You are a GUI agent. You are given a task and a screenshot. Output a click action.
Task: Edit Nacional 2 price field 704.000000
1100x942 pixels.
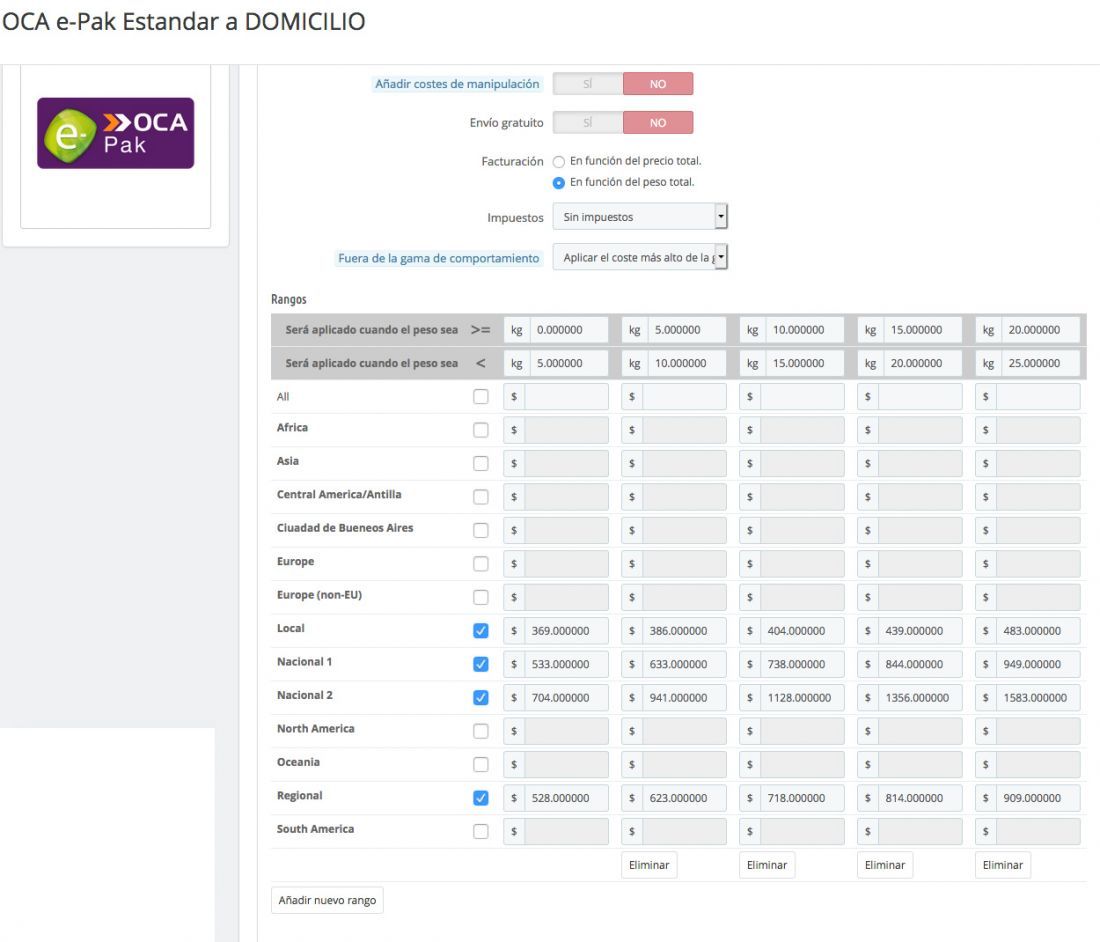[566, 698]
